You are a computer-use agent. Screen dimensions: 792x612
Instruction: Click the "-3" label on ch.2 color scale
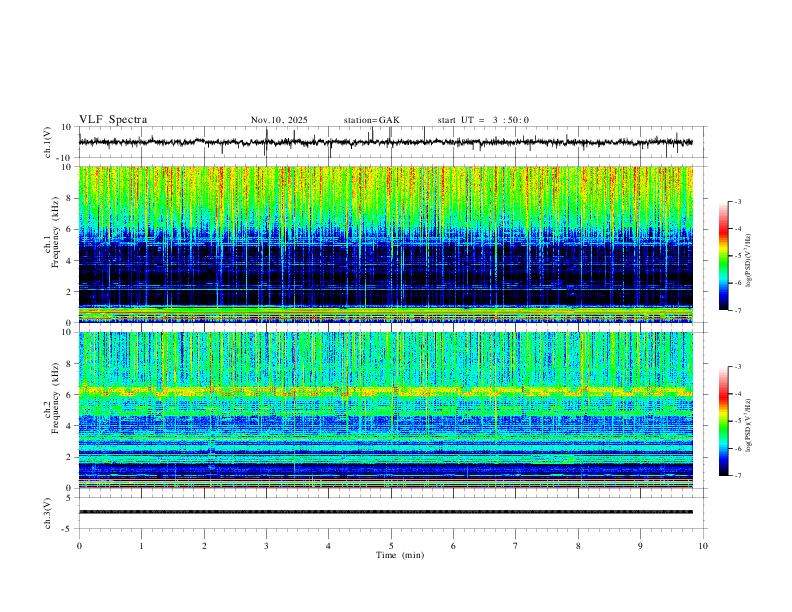(x=737, y=367)
